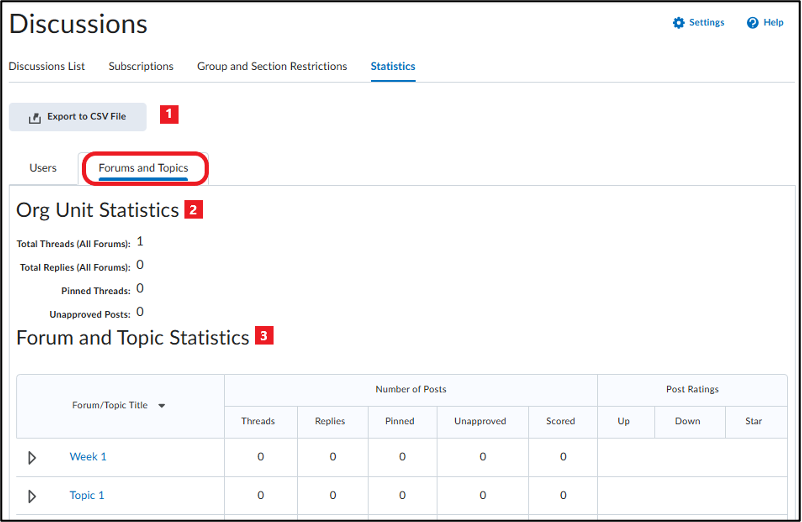Open the Subscriptions tab
The height and width of the screenshot is (522, 802).
[141, 66]
